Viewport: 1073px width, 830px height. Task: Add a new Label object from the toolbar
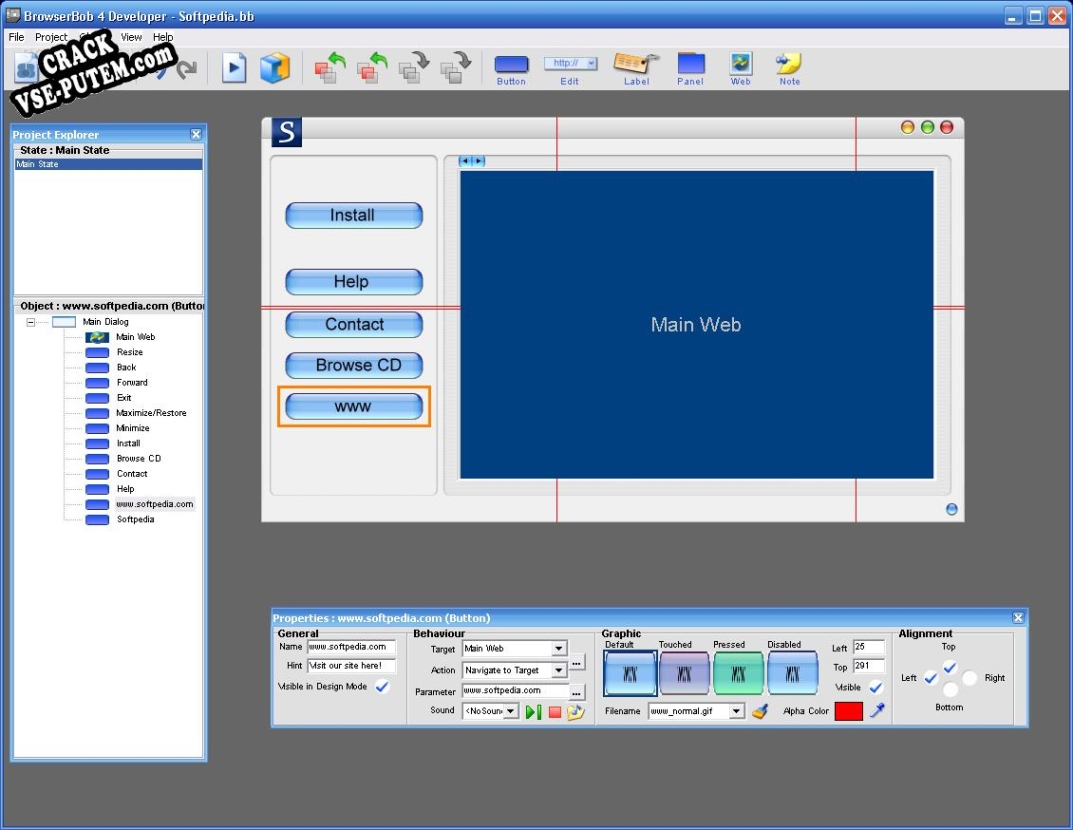click(x=636, y=70)
